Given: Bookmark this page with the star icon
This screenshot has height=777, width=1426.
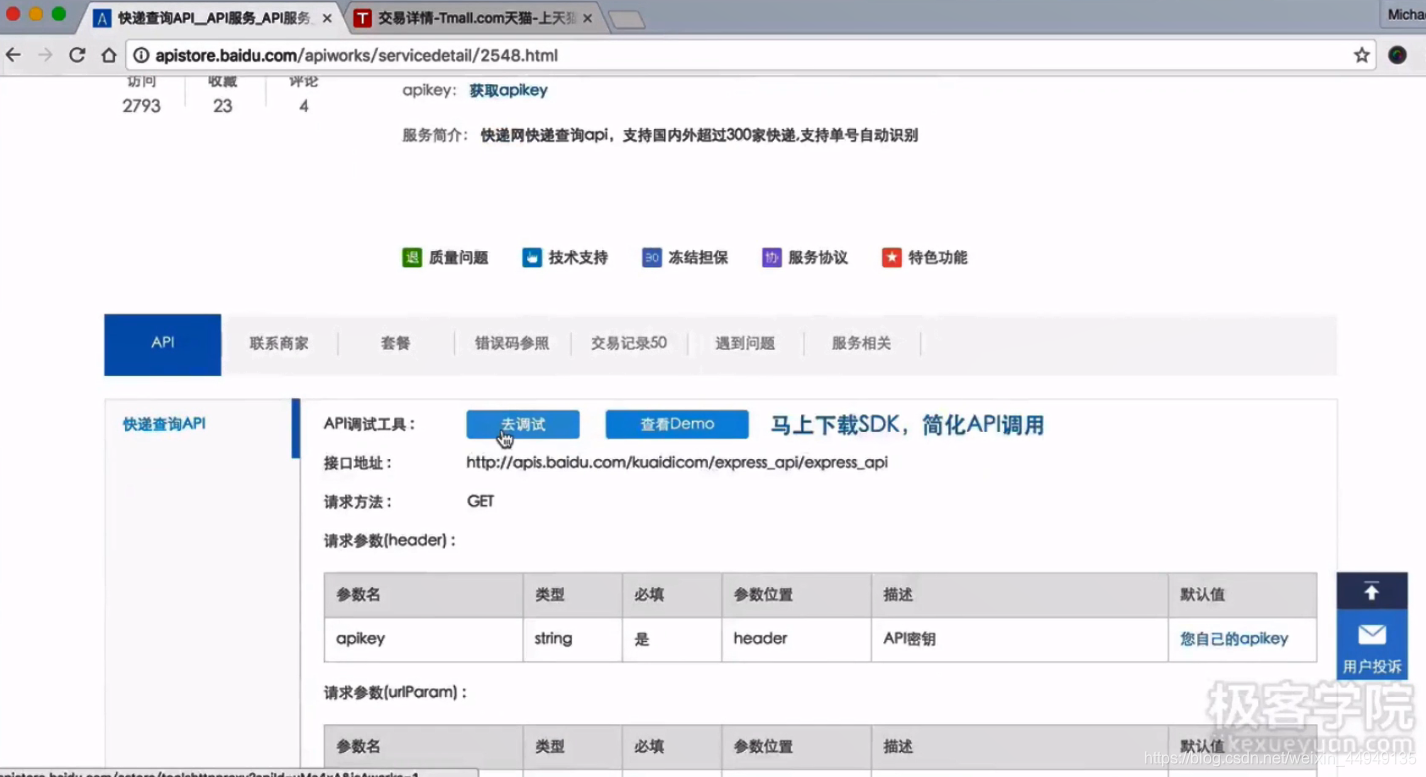Looking at the screenshot, I should click(1361, 56).
